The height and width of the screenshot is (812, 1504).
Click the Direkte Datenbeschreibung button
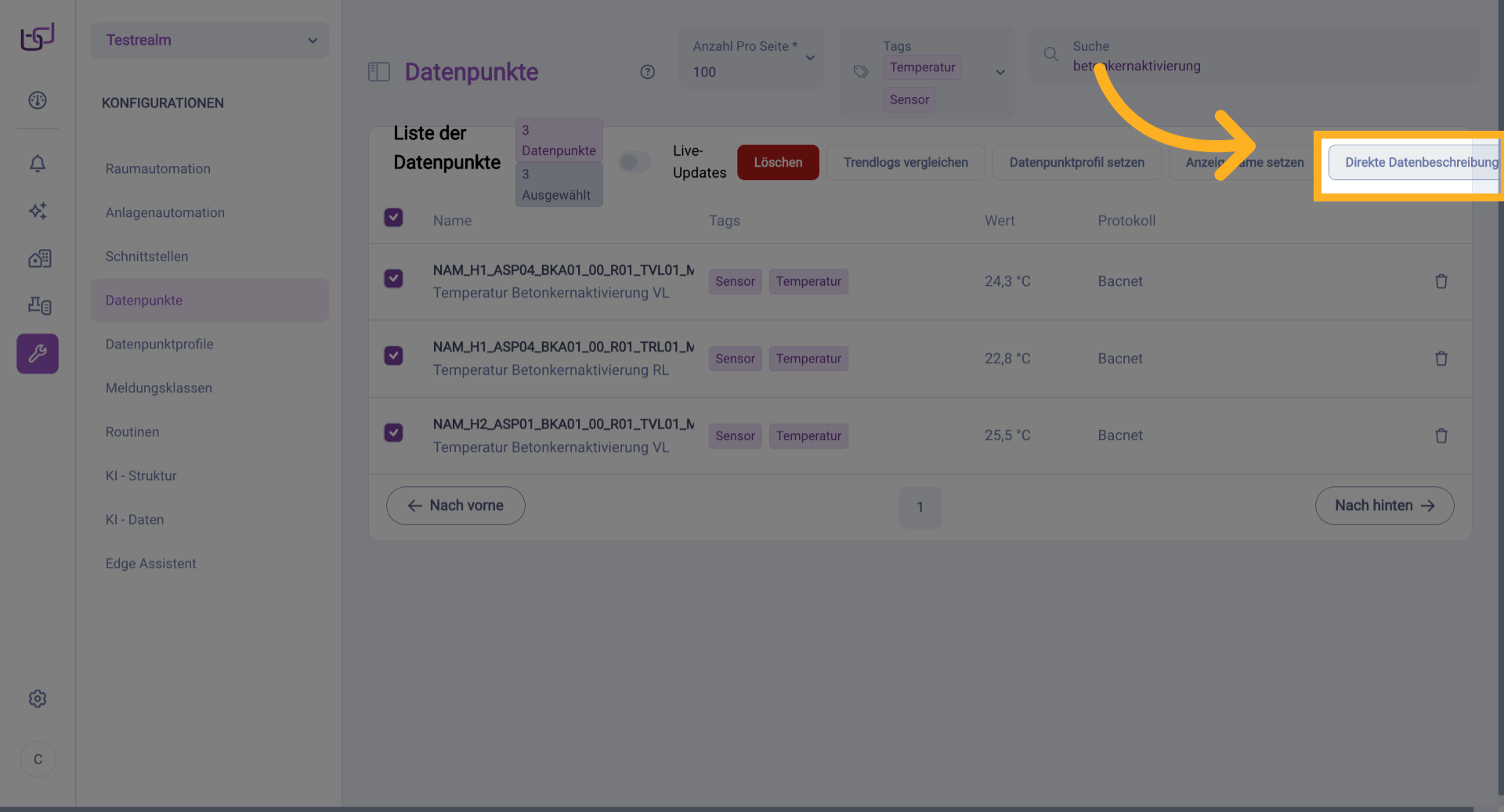tap(1412, 162)
